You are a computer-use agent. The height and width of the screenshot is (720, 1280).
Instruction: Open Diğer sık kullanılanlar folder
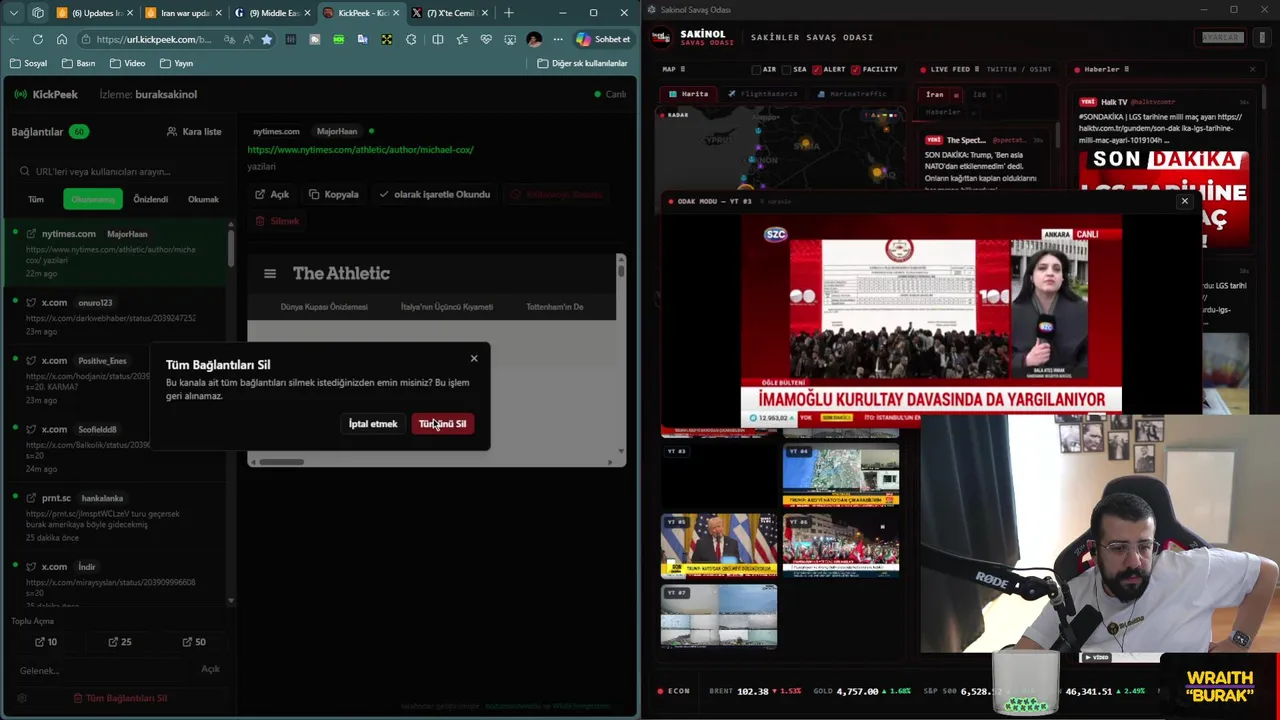click(x=582, y=63)
